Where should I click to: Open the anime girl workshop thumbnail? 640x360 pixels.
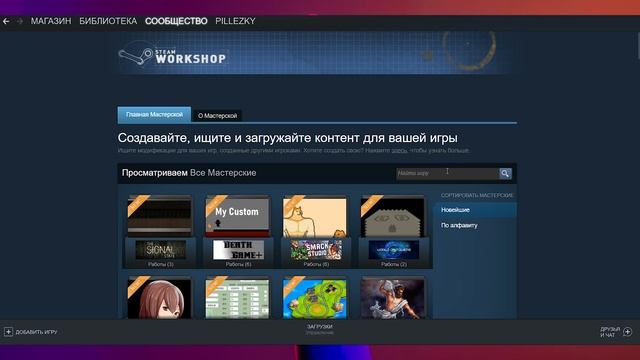click(160, 298)
